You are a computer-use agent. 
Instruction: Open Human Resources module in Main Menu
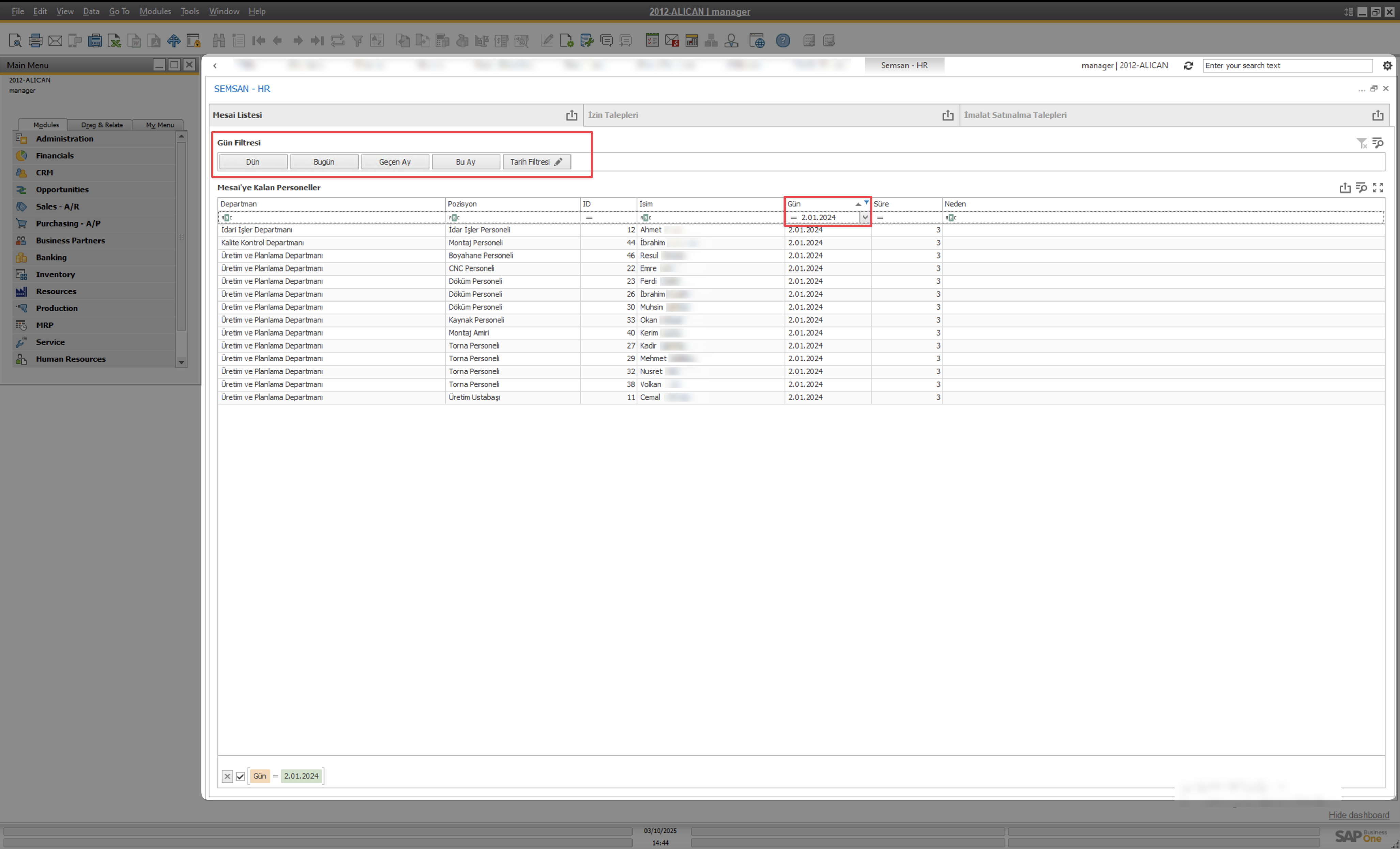tap(71, 359)
